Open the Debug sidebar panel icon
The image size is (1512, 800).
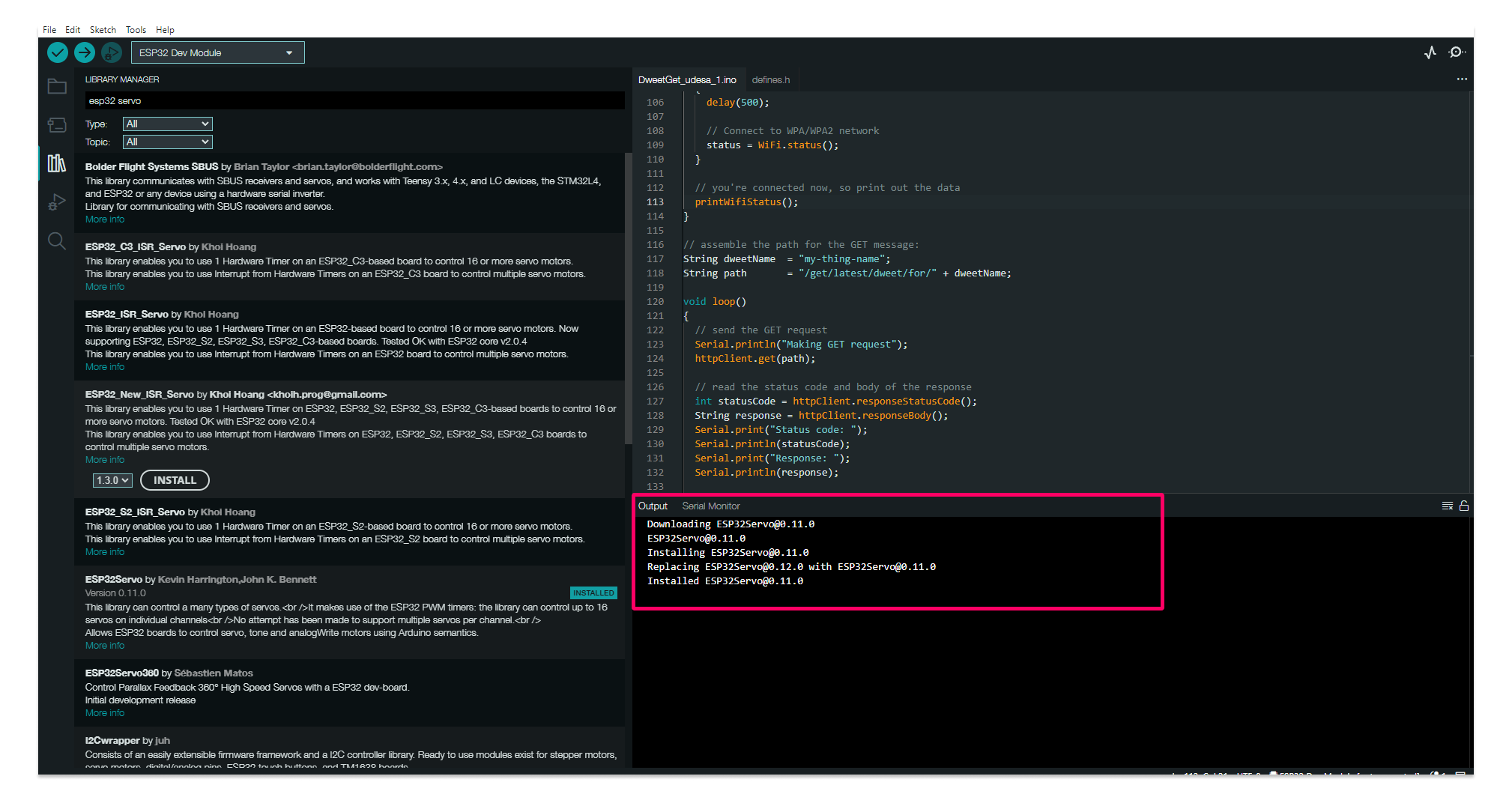tap(57, 202)
